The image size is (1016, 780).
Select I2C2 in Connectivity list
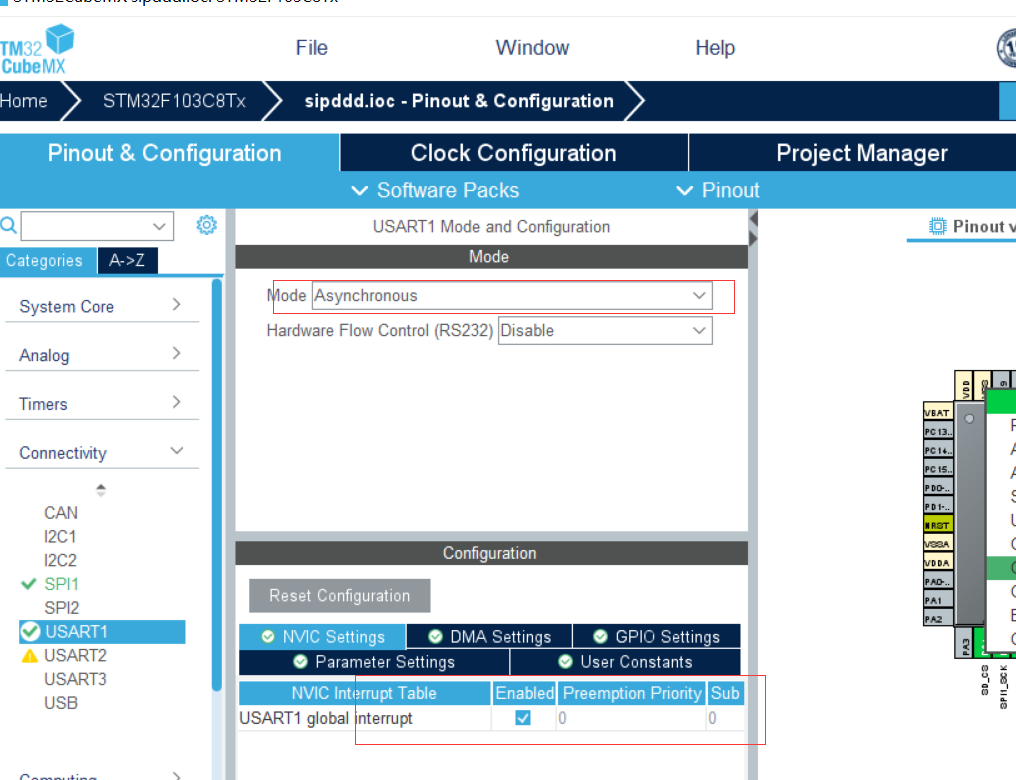[60, 560]
